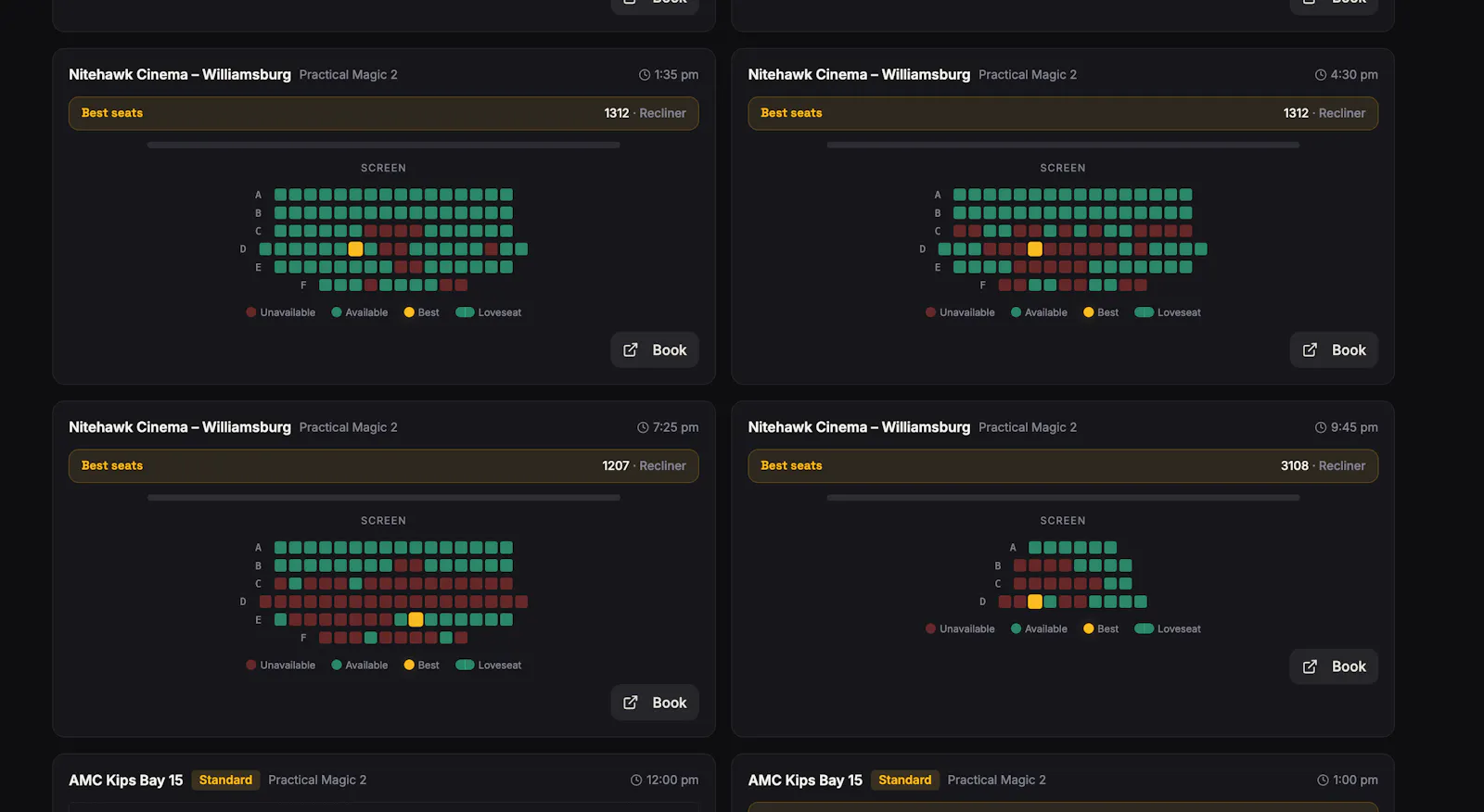
Task: Click AMC Kips Bay 15 title for 12:00 pm
Action: [126, 780]
